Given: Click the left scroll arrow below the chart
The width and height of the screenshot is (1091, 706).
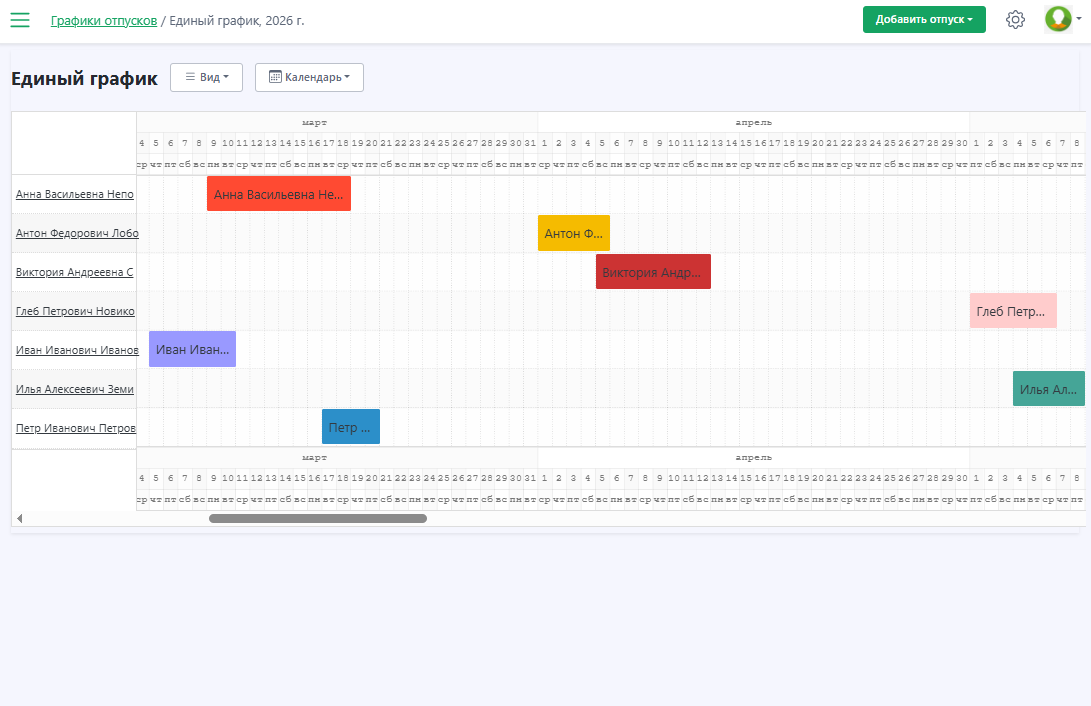Looking at the screenshot, I should coord(19,518).
